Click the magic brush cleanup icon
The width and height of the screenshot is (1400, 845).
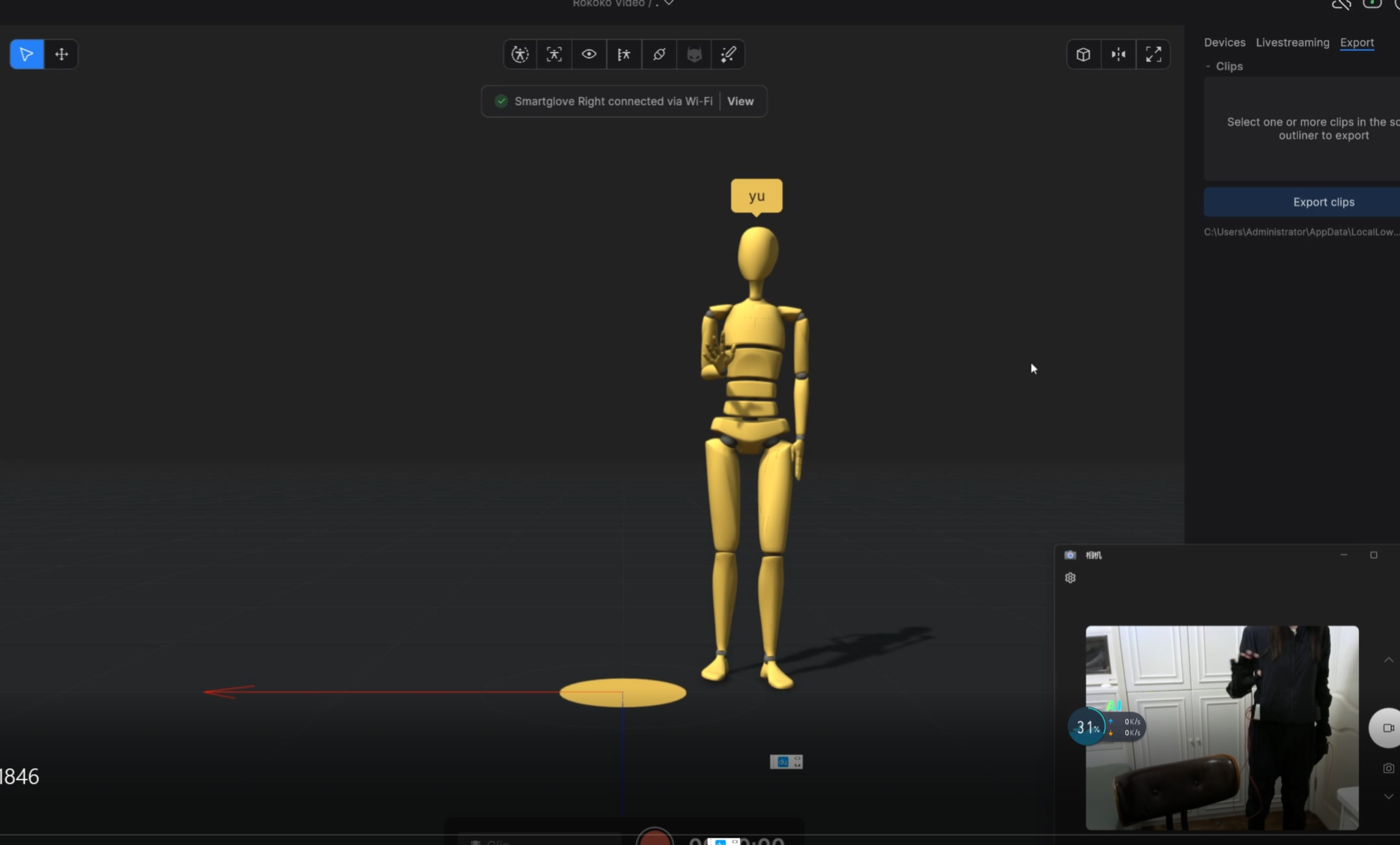point(728,55)
